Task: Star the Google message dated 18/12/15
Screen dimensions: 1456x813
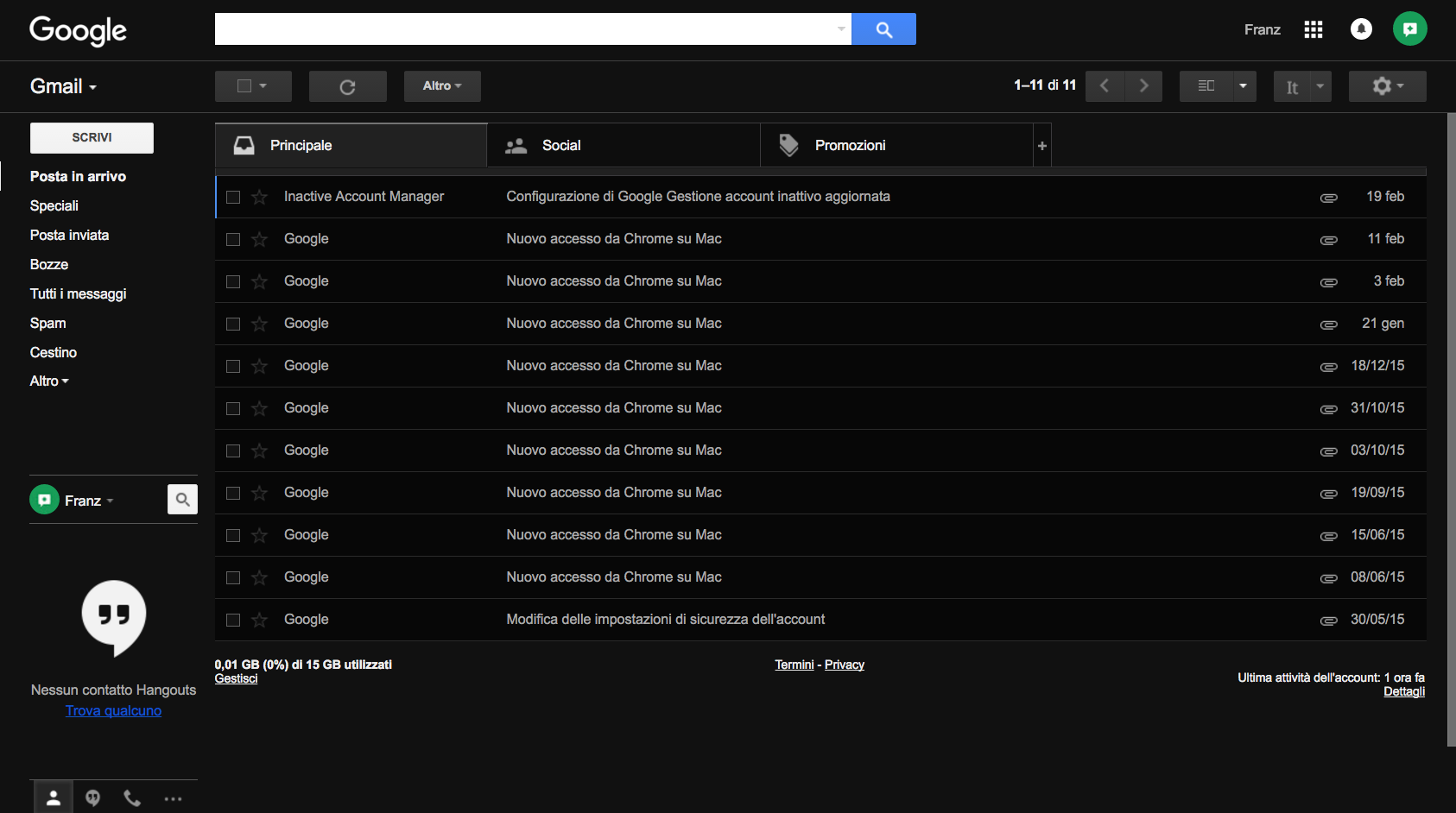Action: coord(259,366)
